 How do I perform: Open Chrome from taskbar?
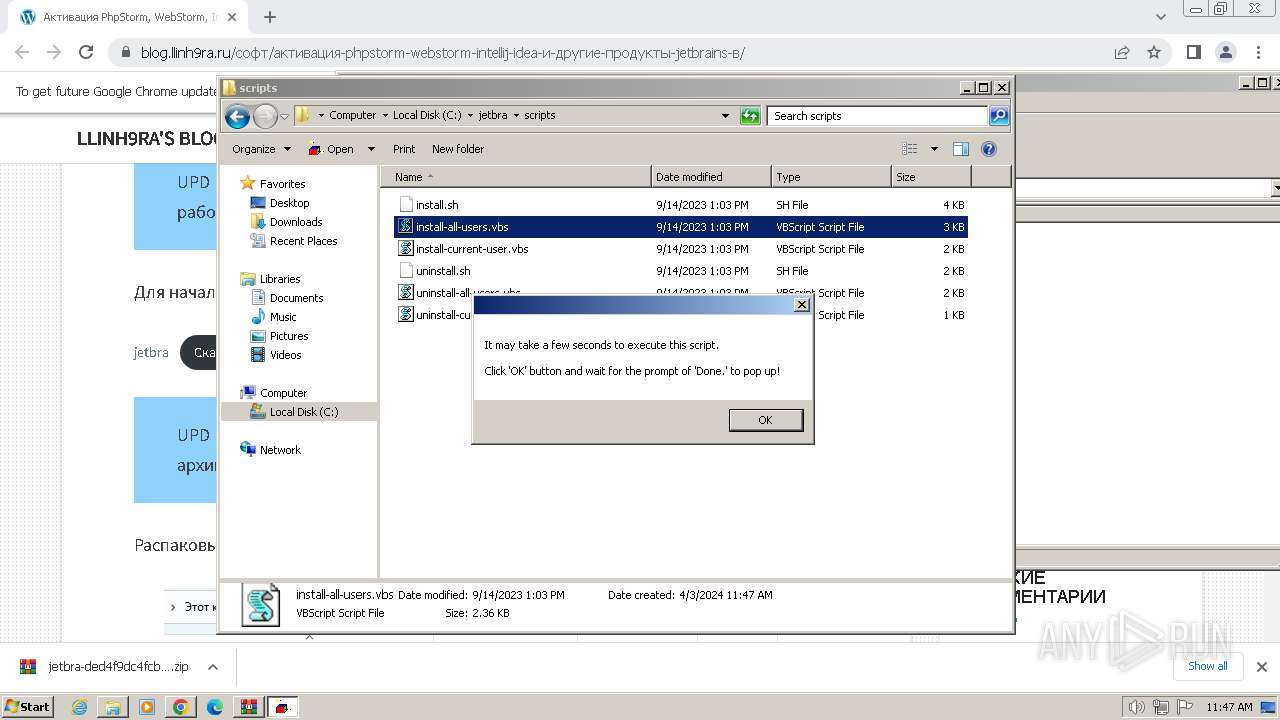[x=180, y=707]
